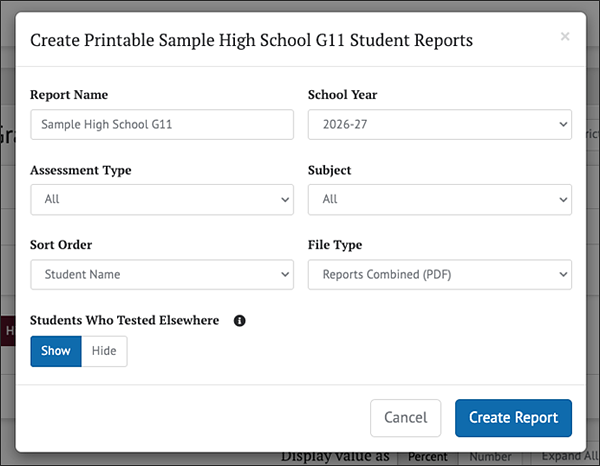
Task: Open the School Year dropdown
Action: coord(440,124)
